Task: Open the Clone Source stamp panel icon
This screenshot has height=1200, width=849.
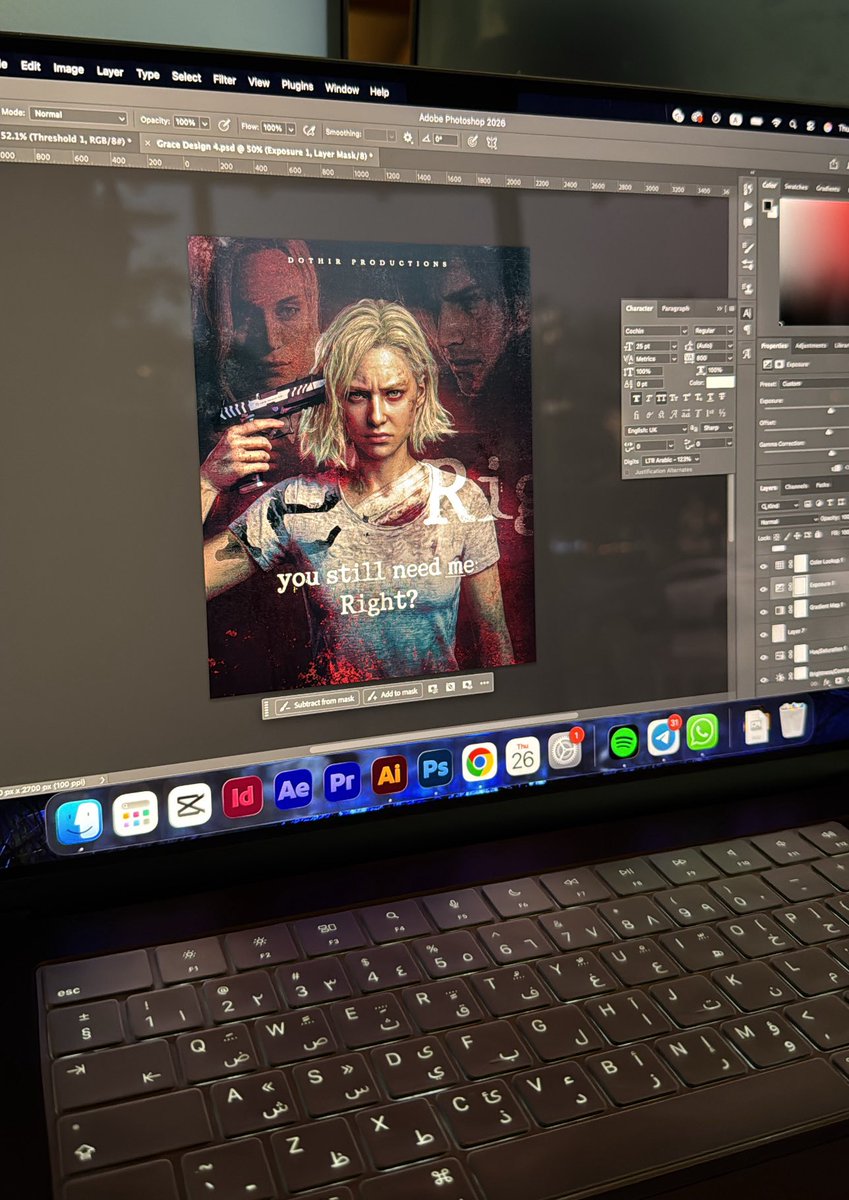Action: (748, 288)
